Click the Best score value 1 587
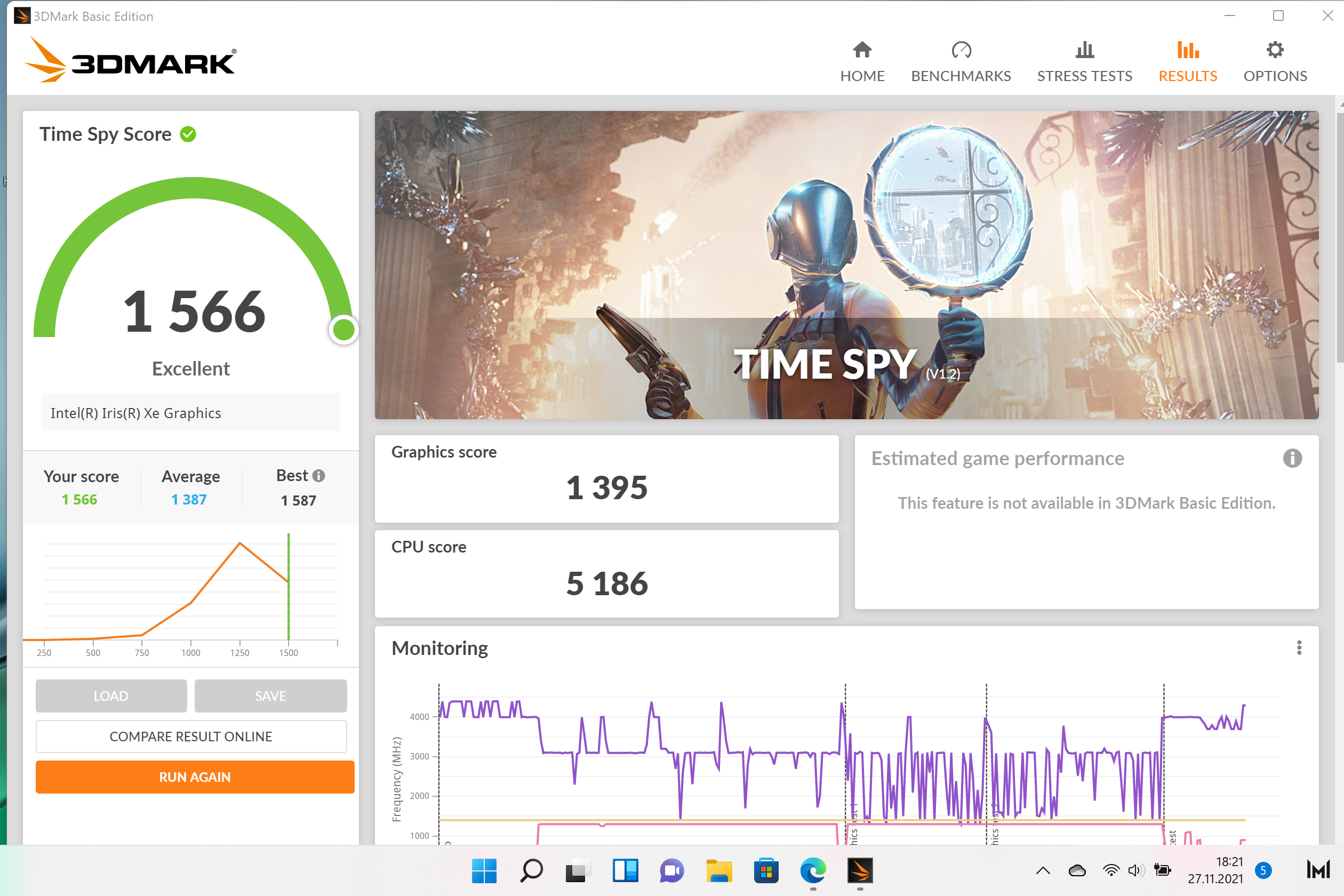The image size is (1344, 896). tap(298, 501)
